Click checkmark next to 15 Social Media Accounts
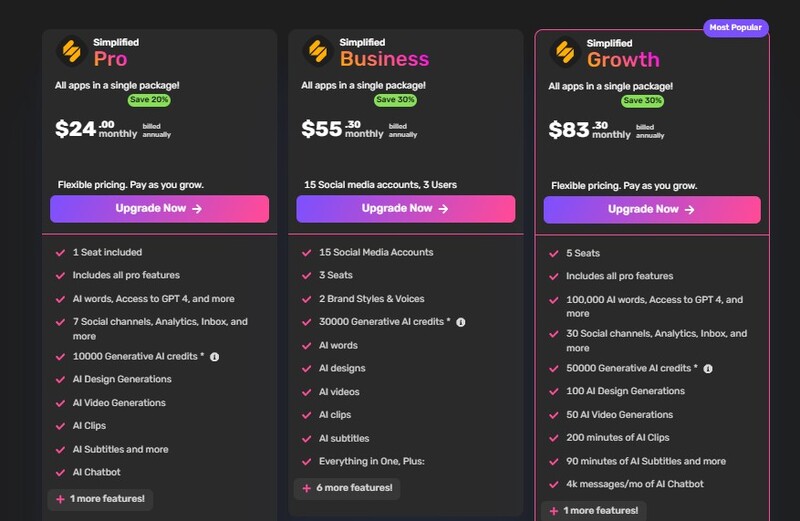 point(307,252)
